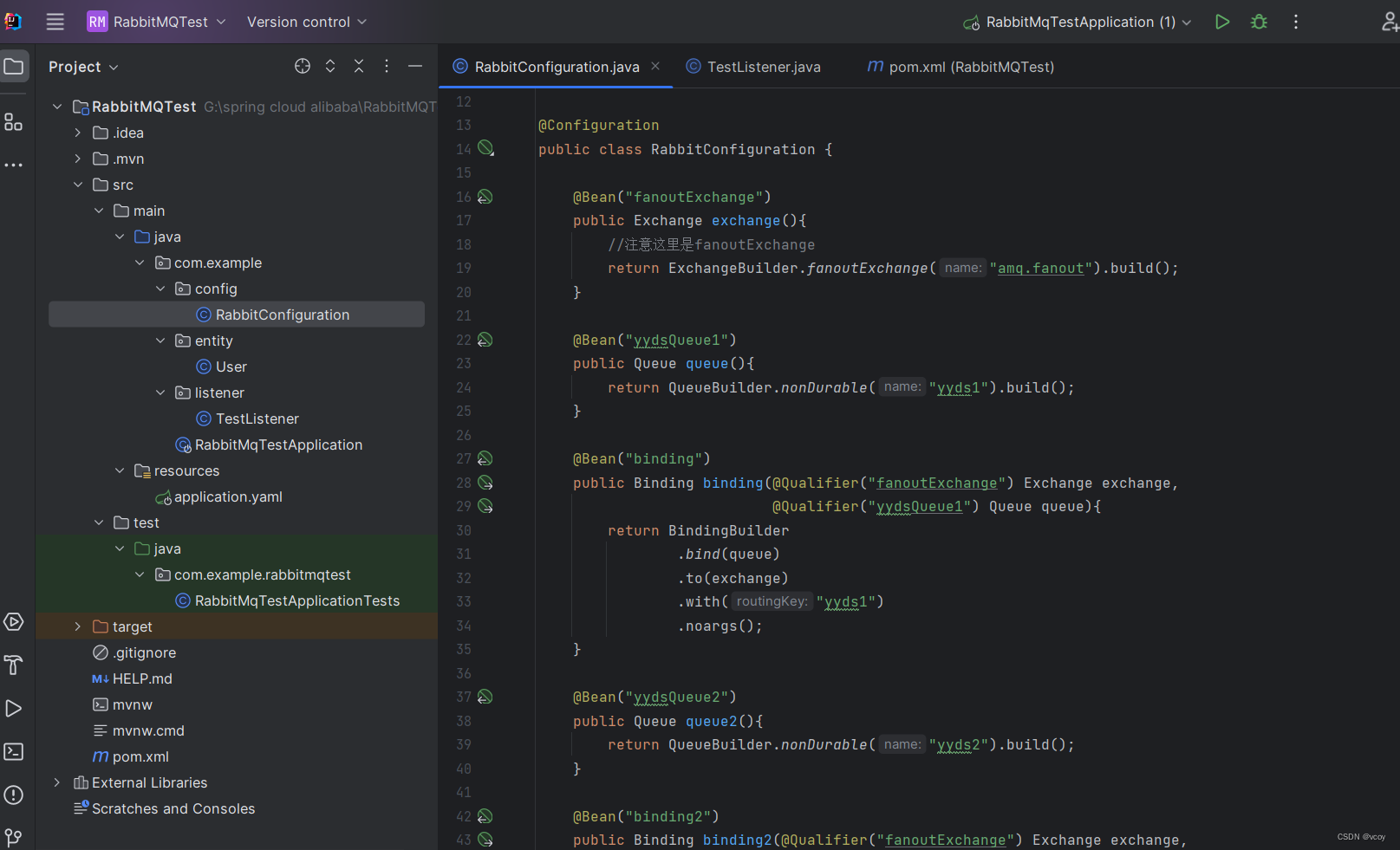Open Project panel options vertical dots
The height and width of the screenshot is (850, 1400).
click(387, 66)
